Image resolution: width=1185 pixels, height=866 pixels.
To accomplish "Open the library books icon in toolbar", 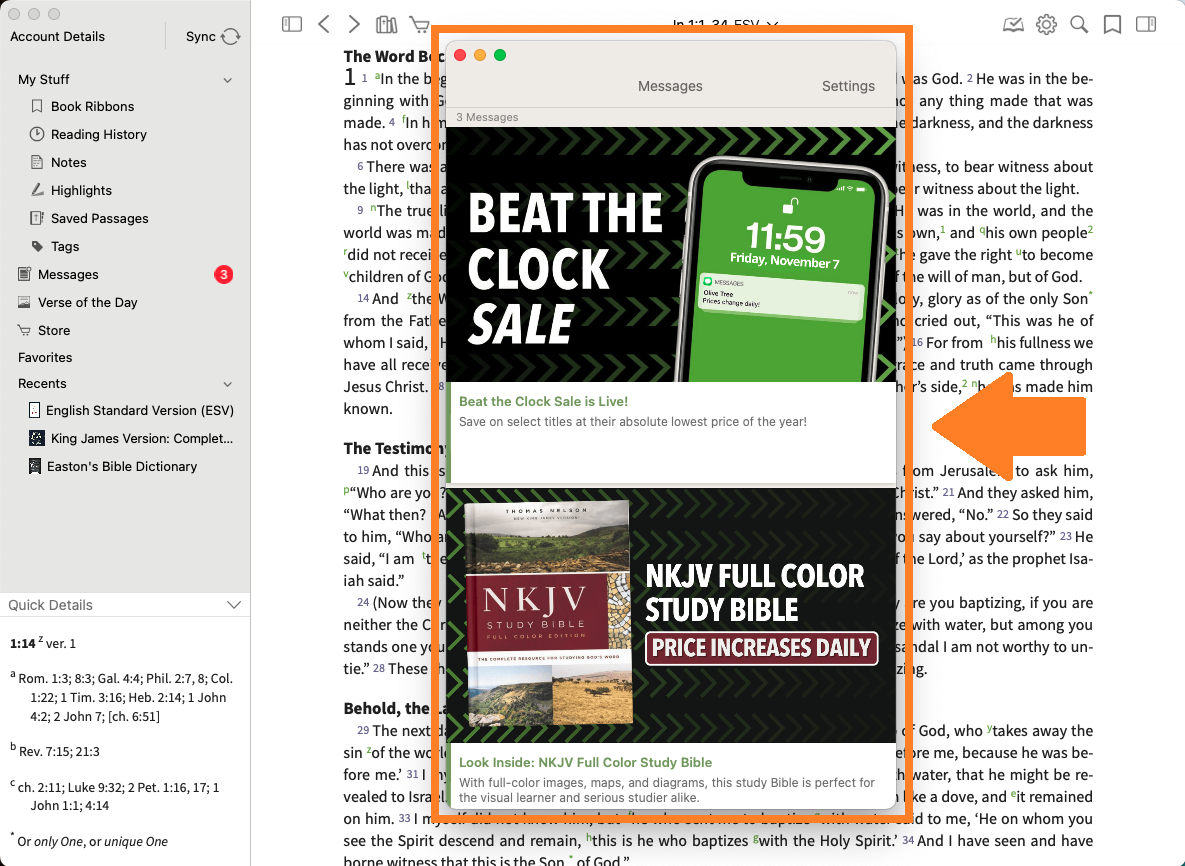I will tap(386, 24).
